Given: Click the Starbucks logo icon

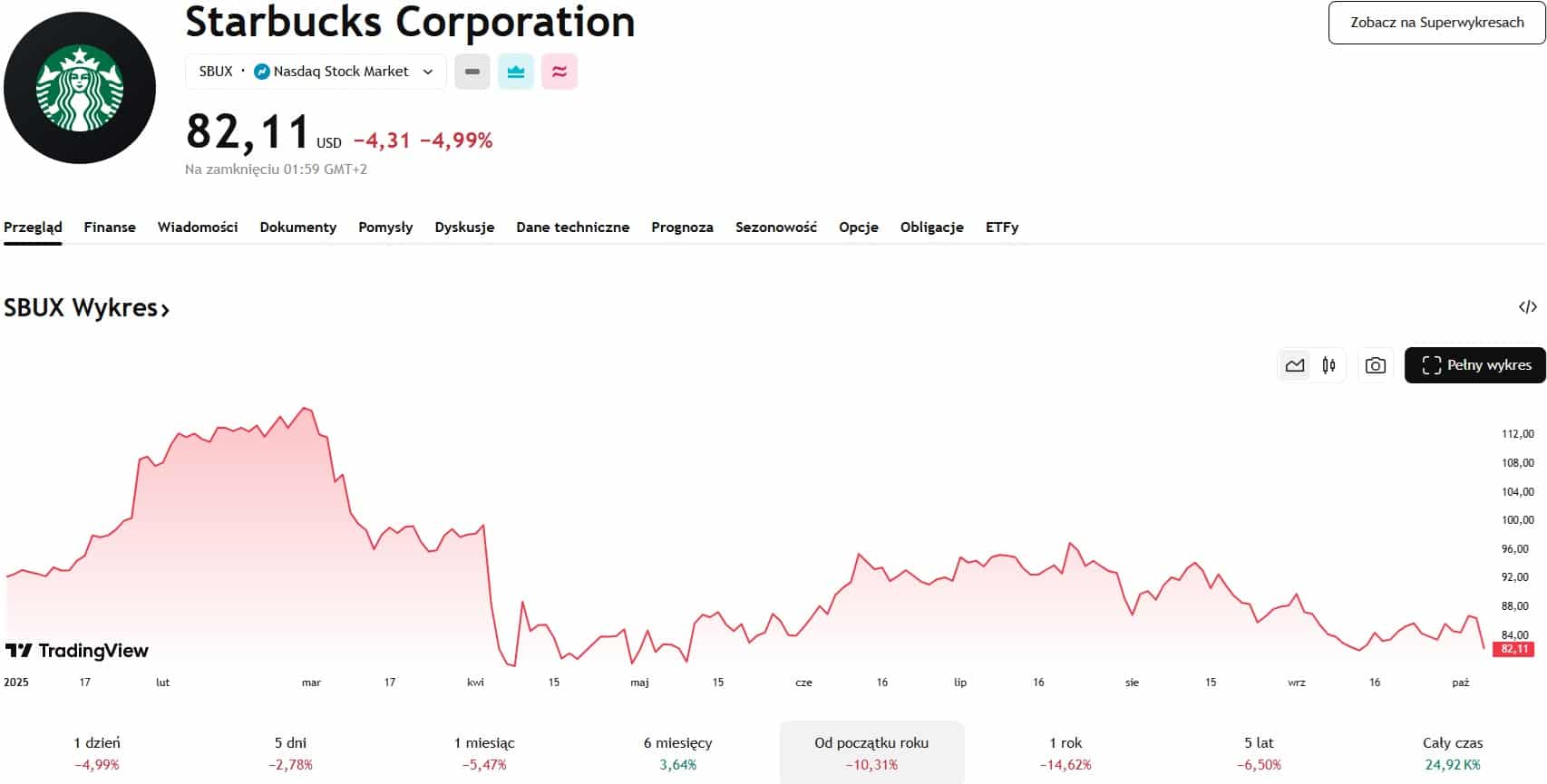Looking at the screenshot, I should [x=80, y=88].
